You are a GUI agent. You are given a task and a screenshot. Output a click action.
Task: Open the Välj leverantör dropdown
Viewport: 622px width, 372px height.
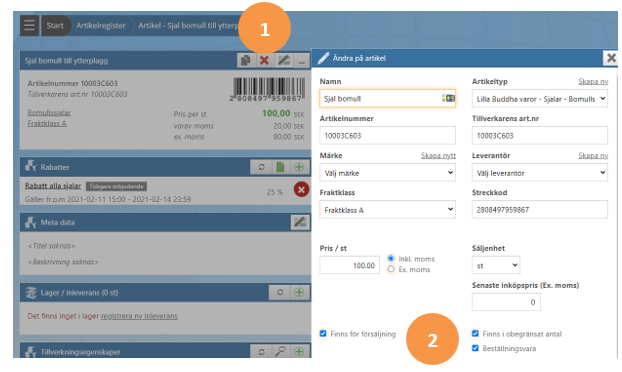pos(539,173)
